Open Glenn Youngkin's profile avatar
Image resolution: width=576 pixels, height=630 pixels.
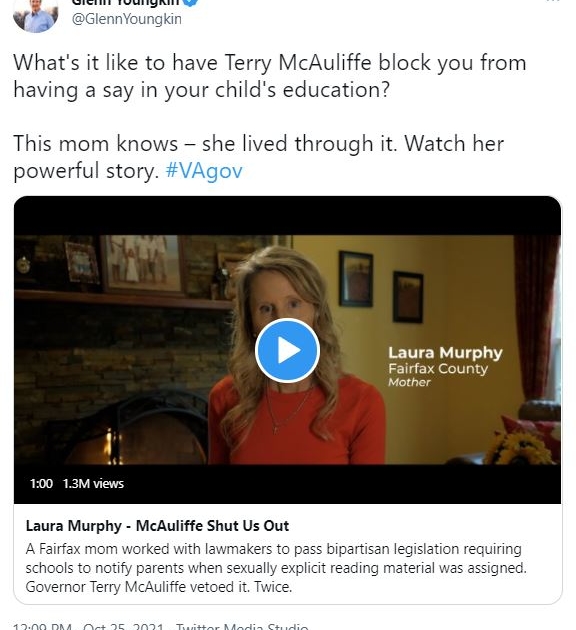coord(35,15)
